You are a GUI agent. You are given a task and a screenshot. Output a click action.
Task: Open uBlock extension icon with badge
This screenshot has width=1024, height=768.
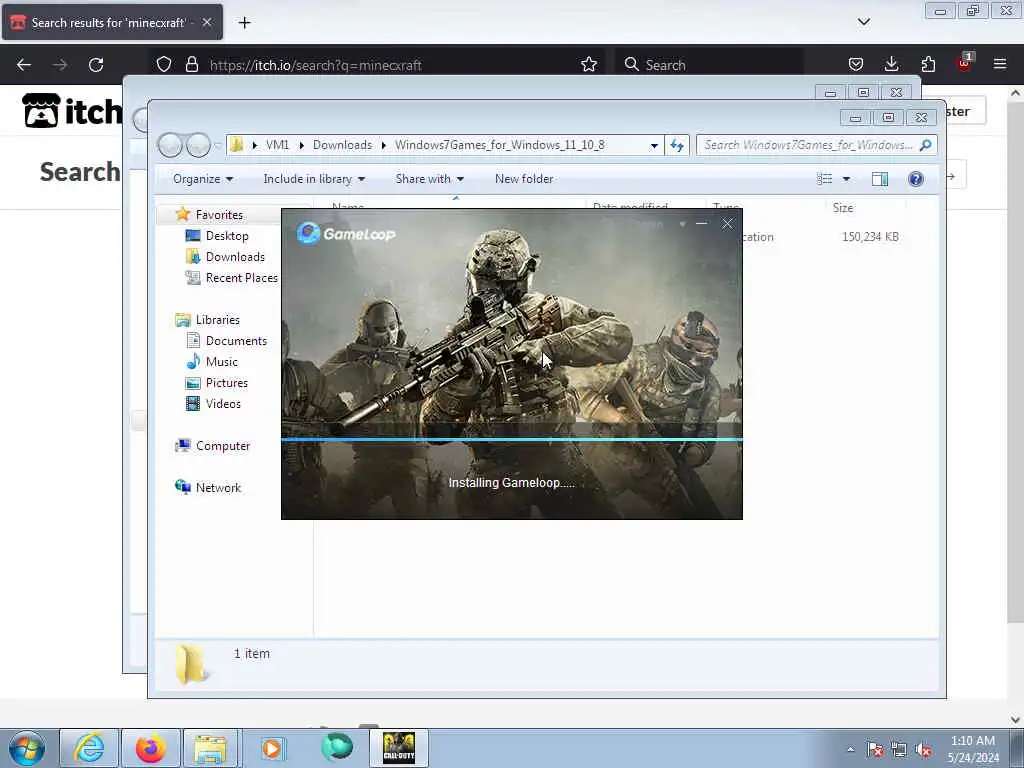tap(965, 63)
